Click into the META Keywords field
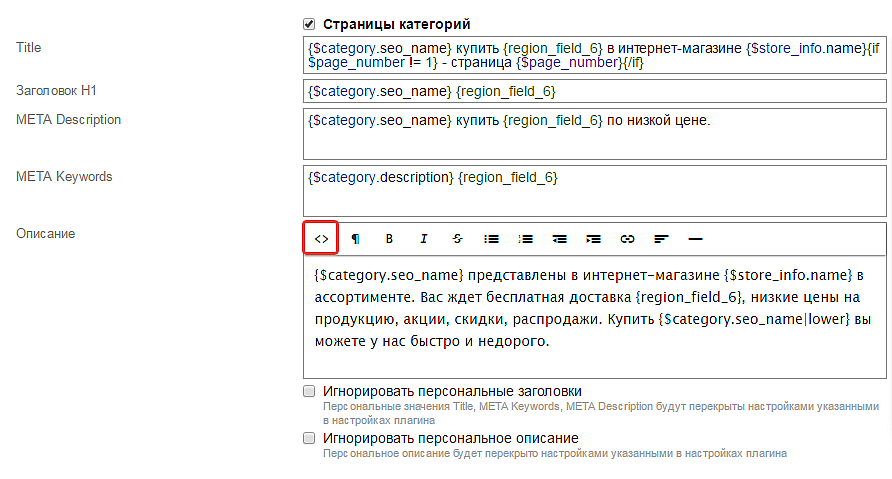The height and width of the screenshot is (479, 892). tap(594, 191)
